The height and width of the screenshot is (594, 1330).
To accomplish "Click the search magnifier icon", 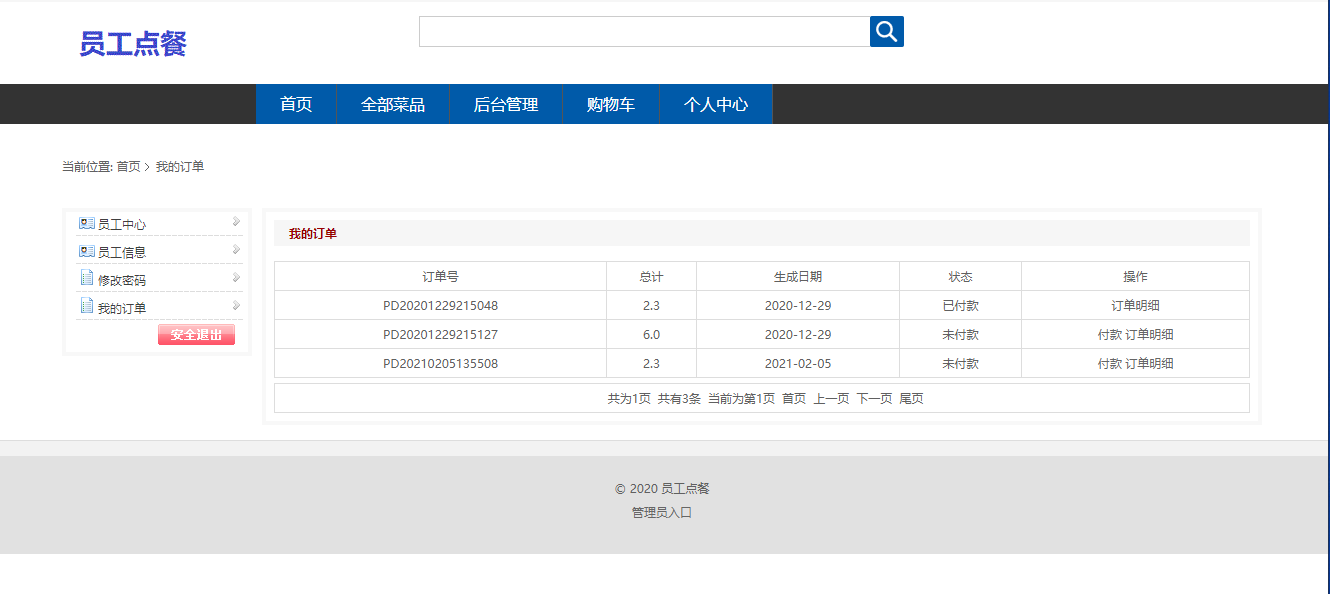I will [x=886, y=31].
